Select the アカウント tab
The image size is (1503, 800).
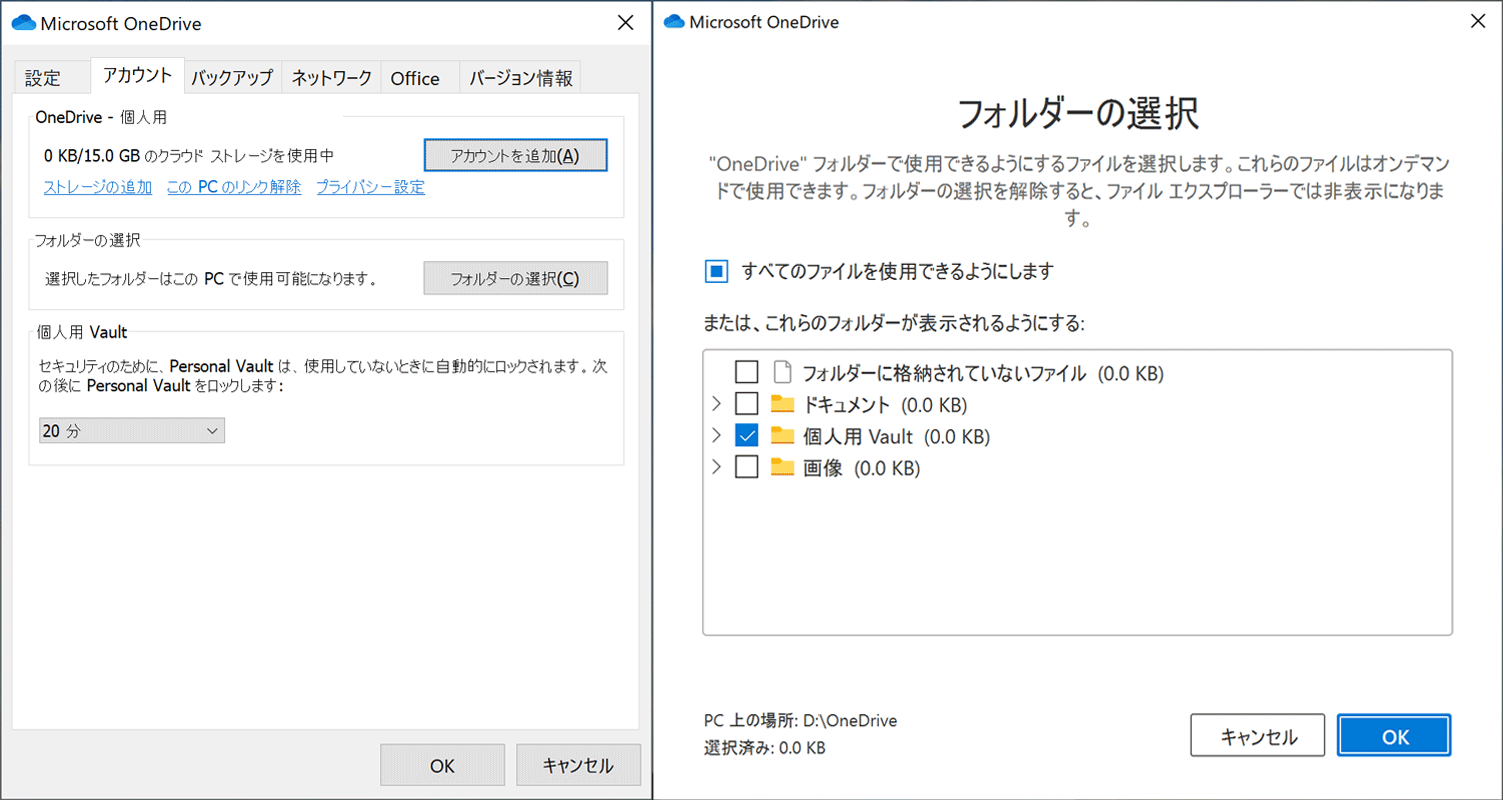point(137,75)
